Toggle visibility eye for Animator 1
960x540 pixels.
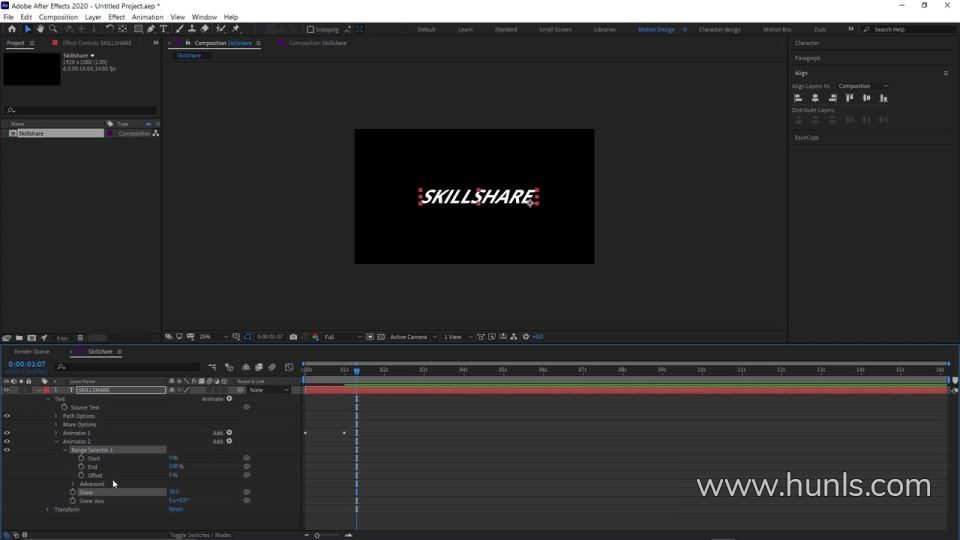(x=7, y=433)
